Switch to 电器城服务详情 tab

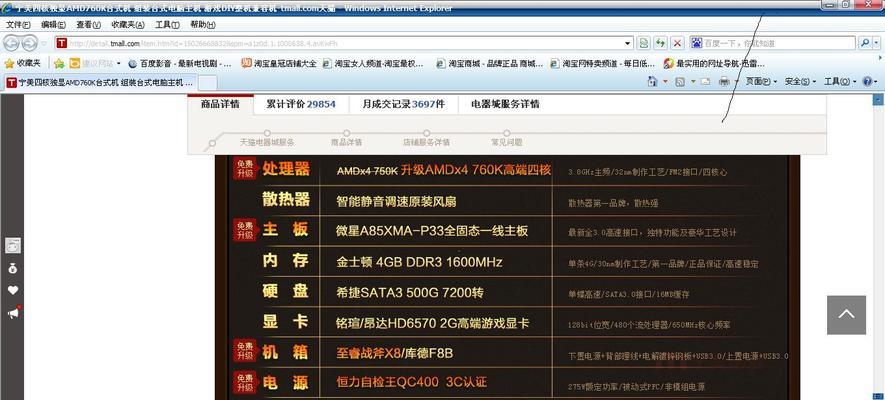pos(505,104)
